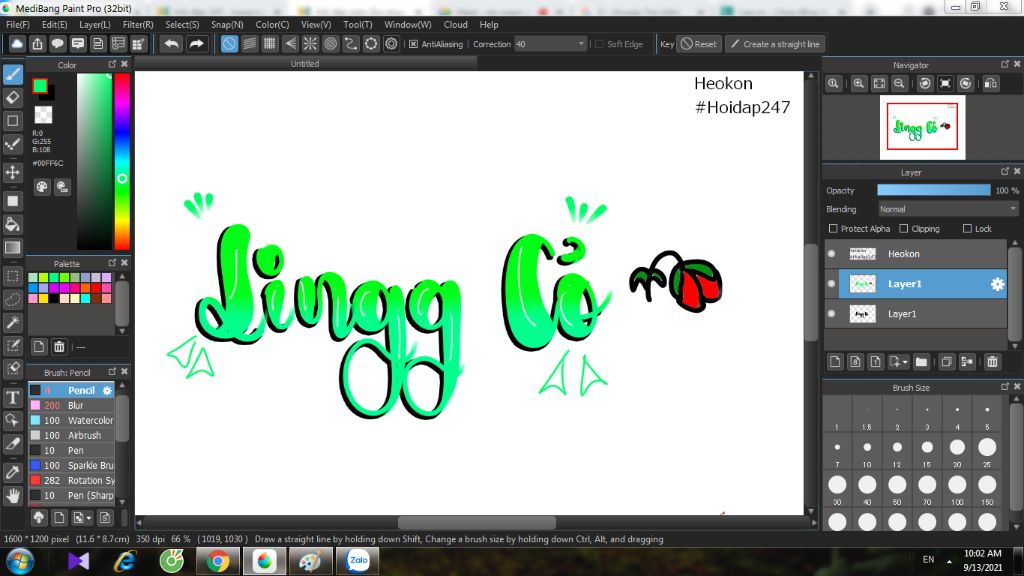Turn snap off using the toolbar icon
Viewport: 1024px width, 576px height.
pyautogui.click(x=229, y=44)
